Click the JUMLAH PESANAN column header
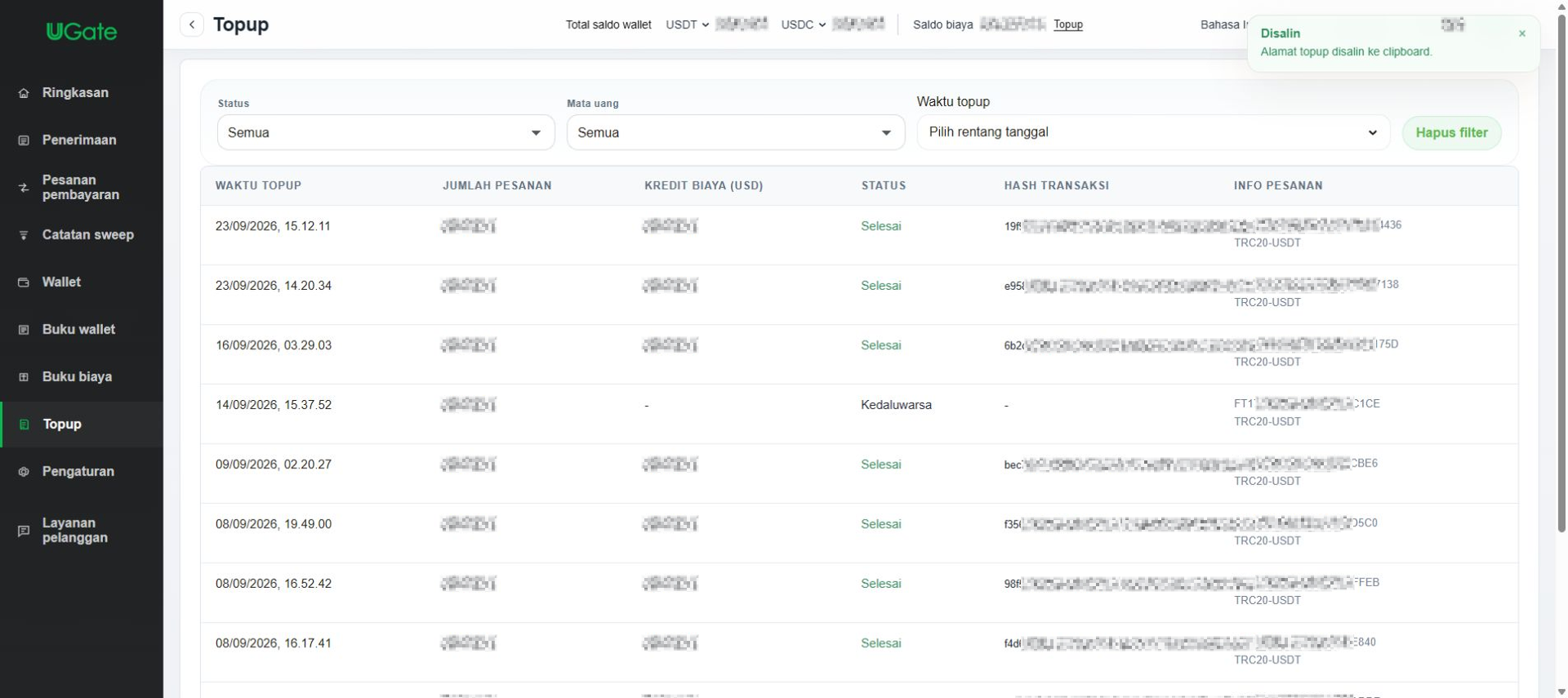This screenshot has width=1568, height=698. 497,185
